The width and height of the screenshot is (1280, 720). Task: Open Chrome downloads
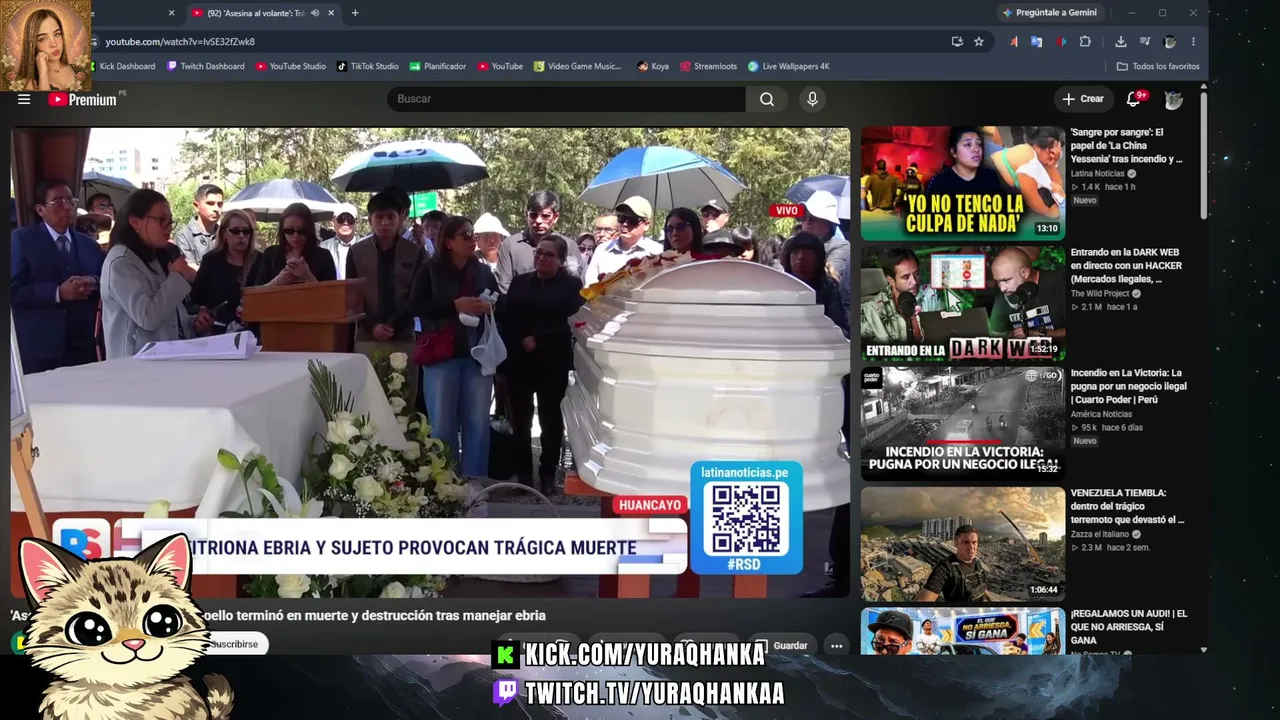pos(1121,42)
